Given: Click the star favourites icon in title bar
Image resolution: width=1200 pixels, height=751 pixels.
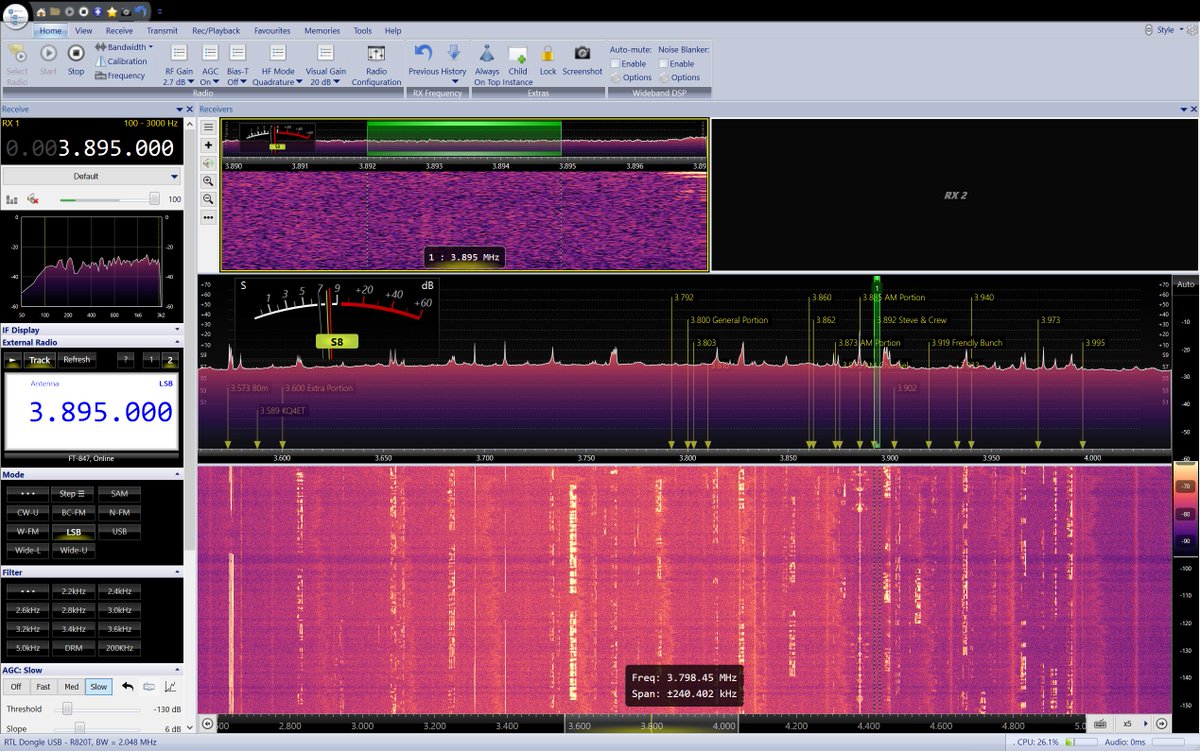Looking at the screenshot, I should pyautogui.click(x=112, y=11).
